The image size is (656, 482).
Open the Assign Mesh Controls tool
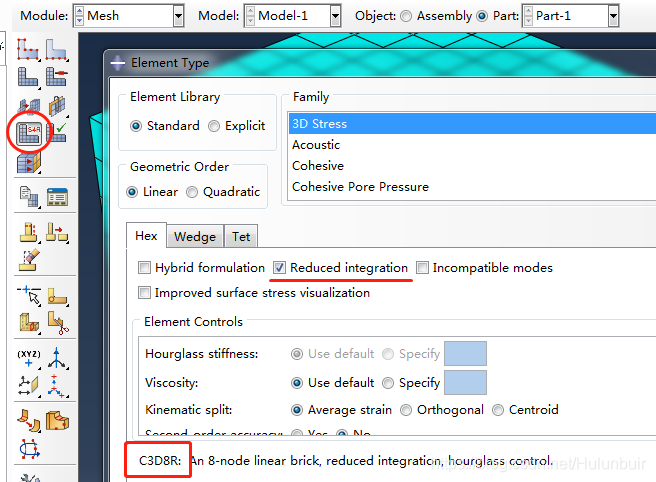click(x=28, y=105)
